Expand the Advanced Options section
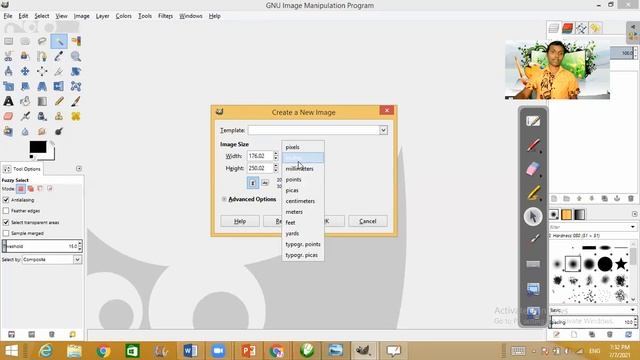The width and height of the screenshot is (640, 360). tap(224, 199)
